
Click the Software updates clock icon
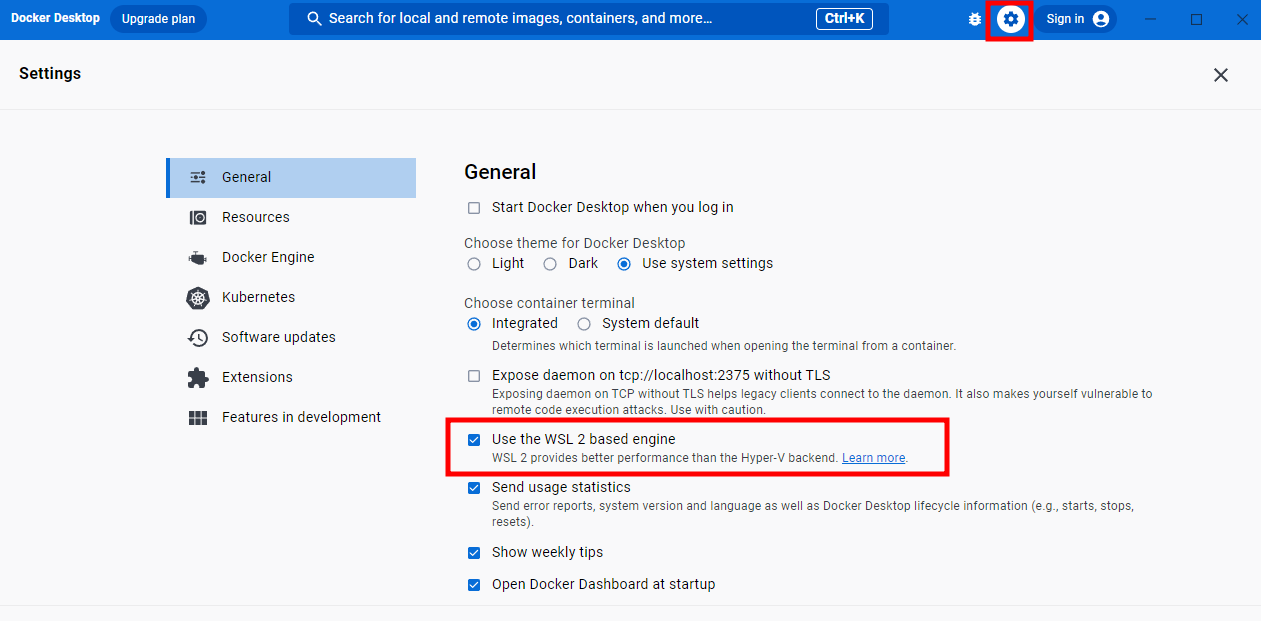point(198,337)
